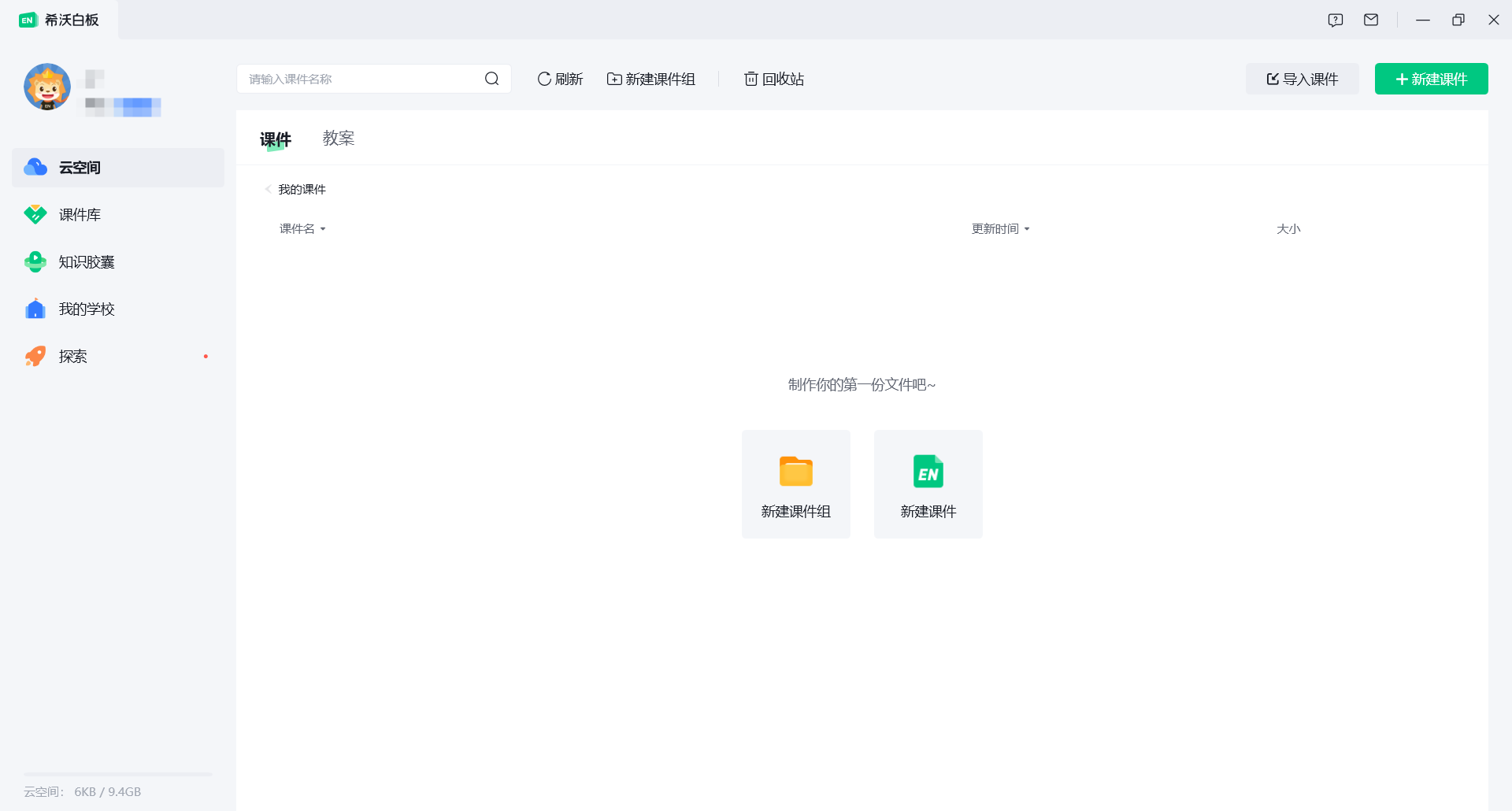Open the 课件名 sort dropdown
Screen dimensions: 1512x811
click(302, 228)
